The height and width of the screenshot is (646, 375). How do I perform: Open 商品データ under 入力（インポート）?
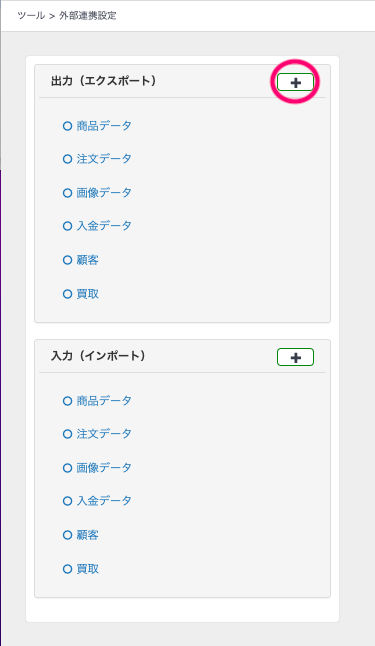[x=104, y=400]
